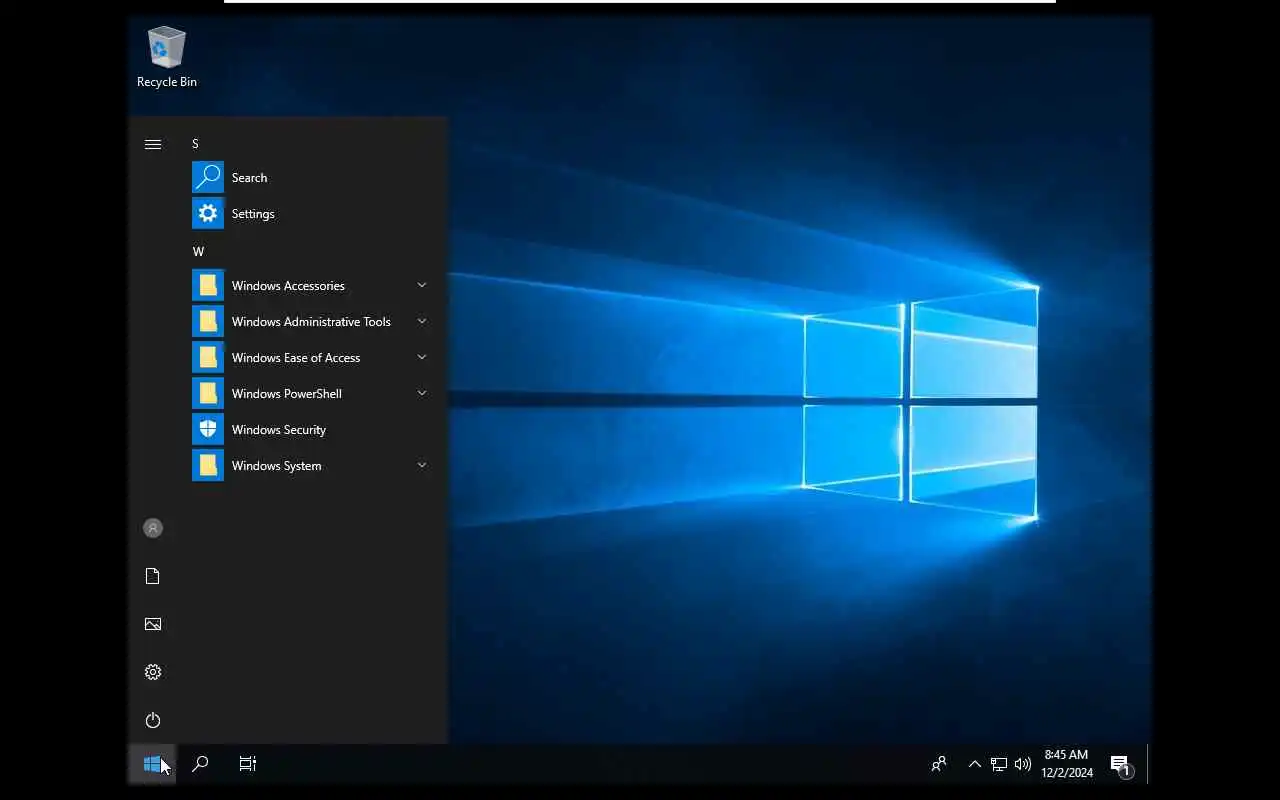Open the Windows Accessories folder
Viewport: 1280px width, 800px height.
click(x=312, y=286)
